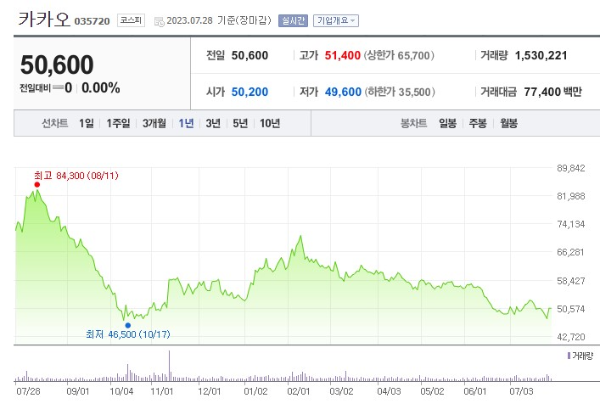Click the red 최고 84,300 marker dot
The image size is (600, 406).
37,185
